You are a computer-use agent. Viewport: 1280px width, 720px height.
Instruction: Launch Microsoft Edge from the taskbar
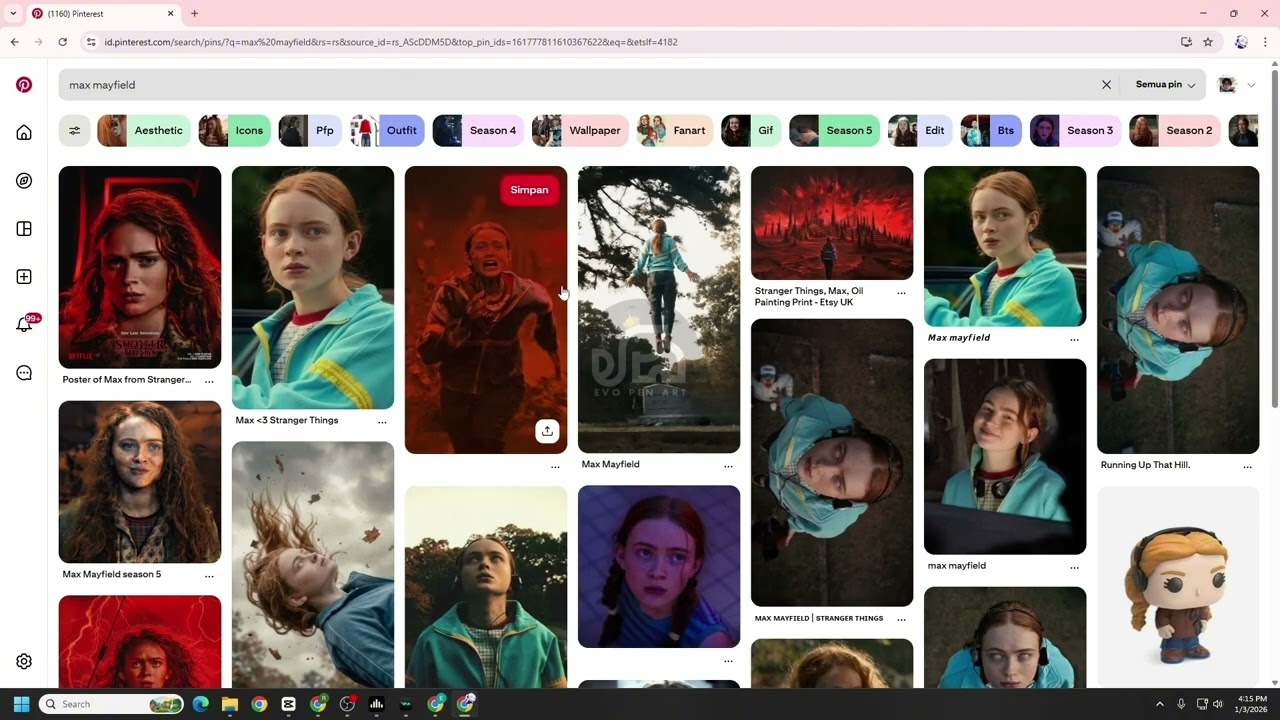tap(201, 704)
